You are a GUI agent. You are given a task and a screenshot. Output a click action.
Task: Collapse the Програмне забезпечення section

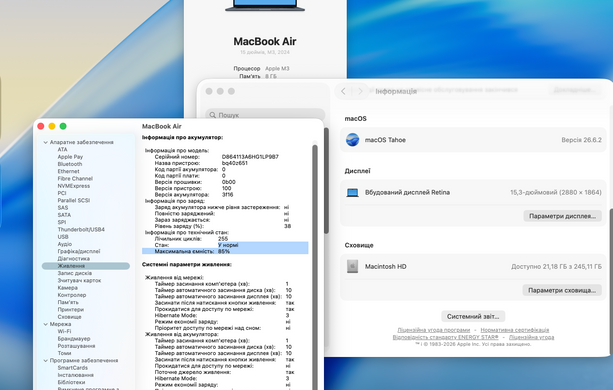point(45,360)
